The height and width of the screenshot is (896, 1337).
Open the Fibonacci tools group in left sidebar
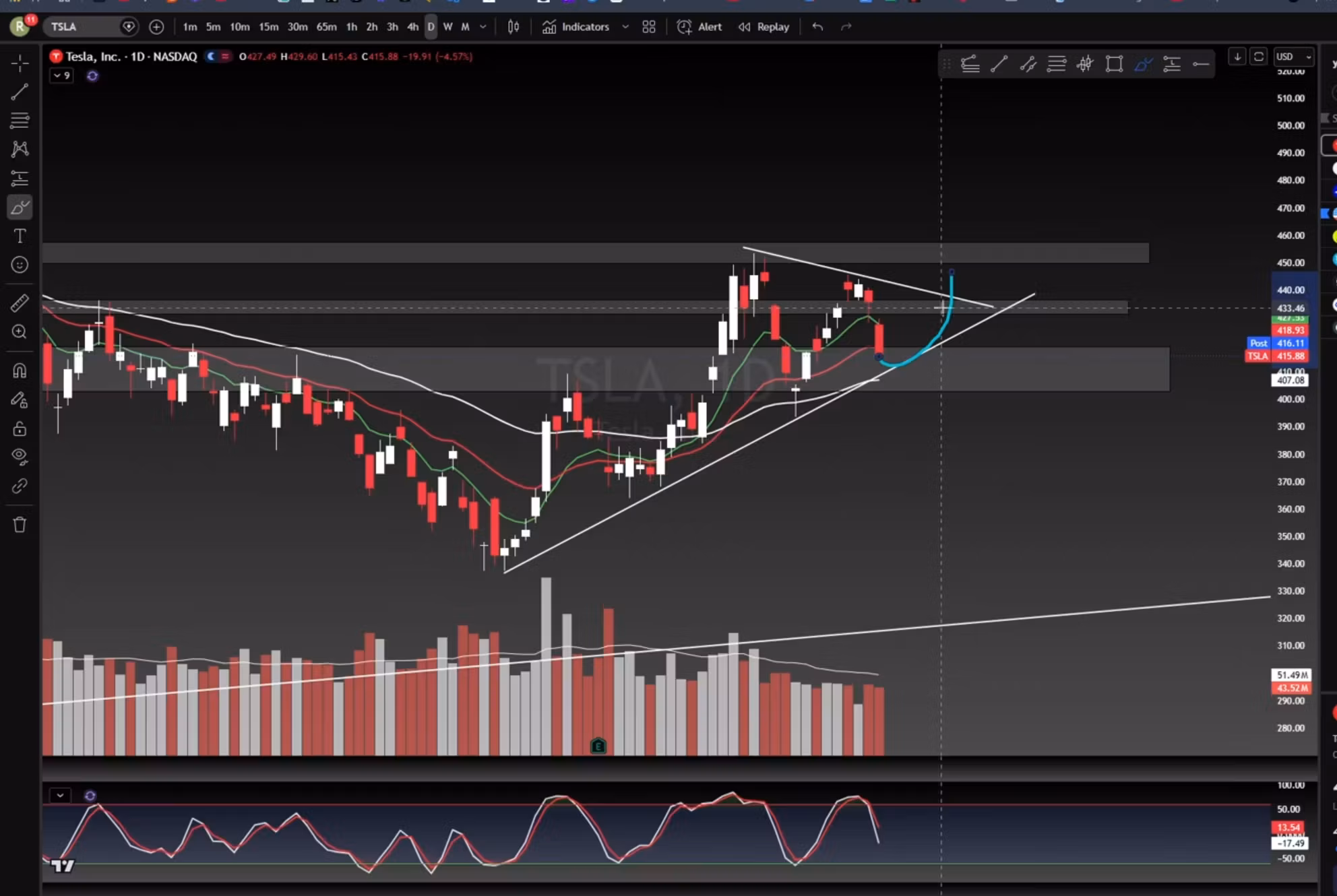click(x=20, y=121)
